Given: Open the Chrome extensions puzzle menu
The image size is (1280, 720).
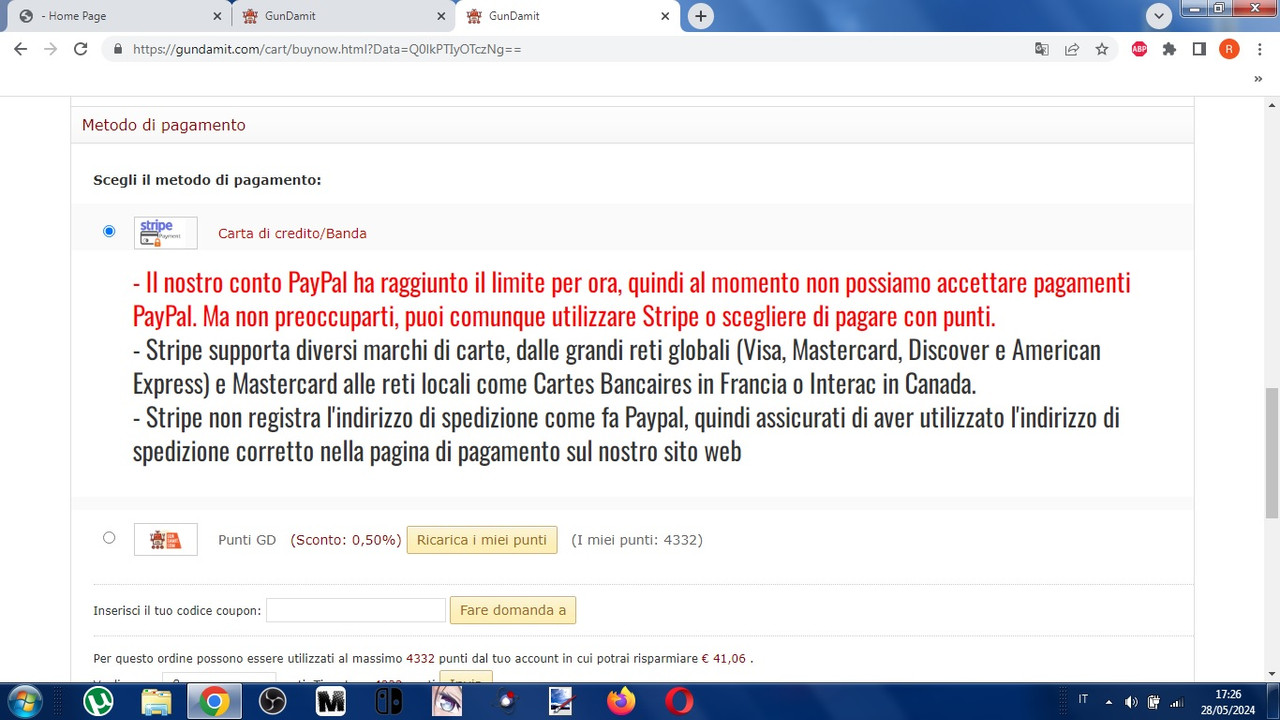Looking at the screenshot, I should pyautogui.click(x=1169, y=49).
